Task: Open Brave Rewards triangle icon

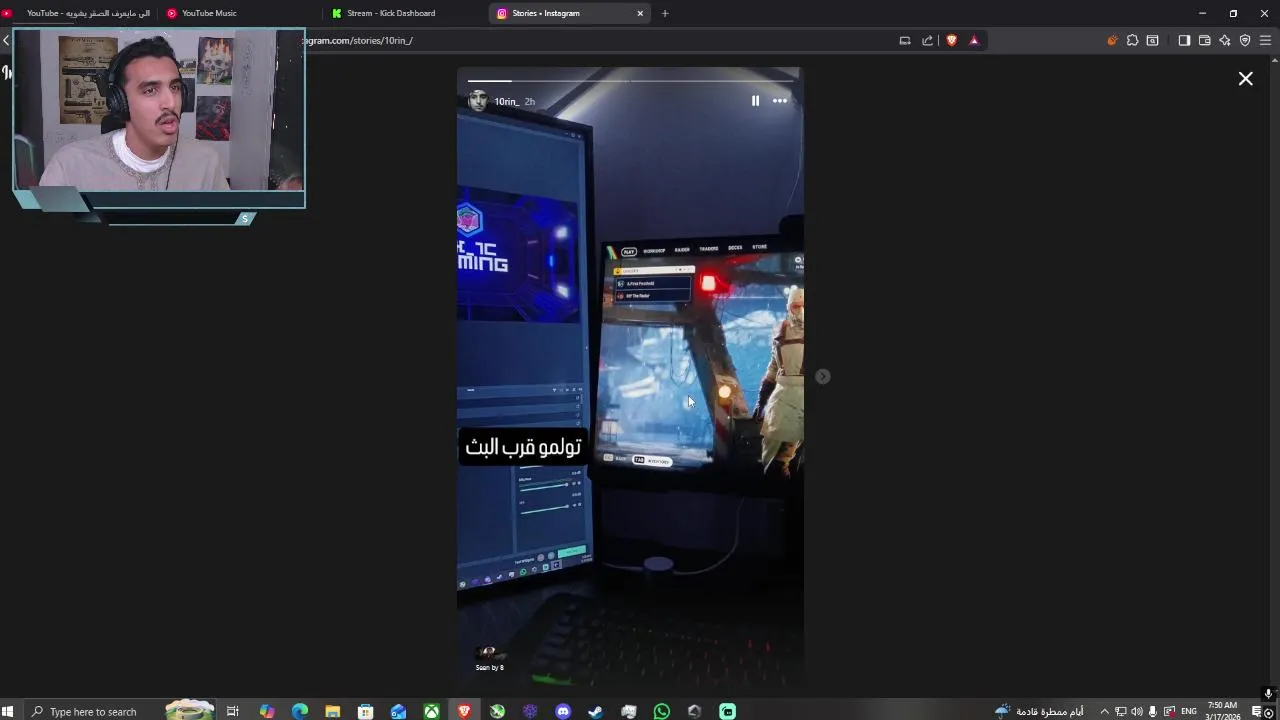Action: click(974, 40)
